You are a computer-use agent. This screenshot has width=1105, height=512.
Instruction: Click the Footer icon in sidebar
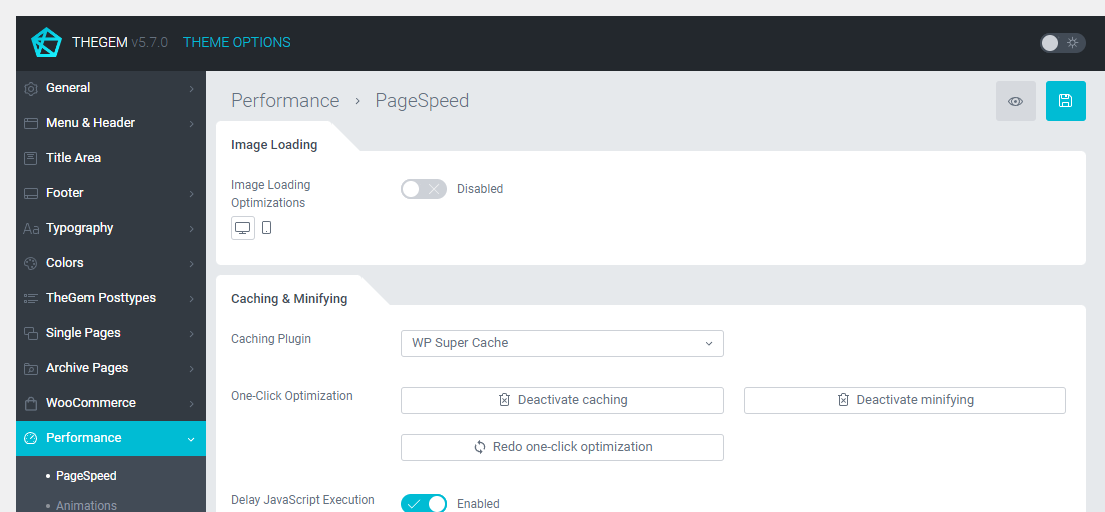pos(31,193)
